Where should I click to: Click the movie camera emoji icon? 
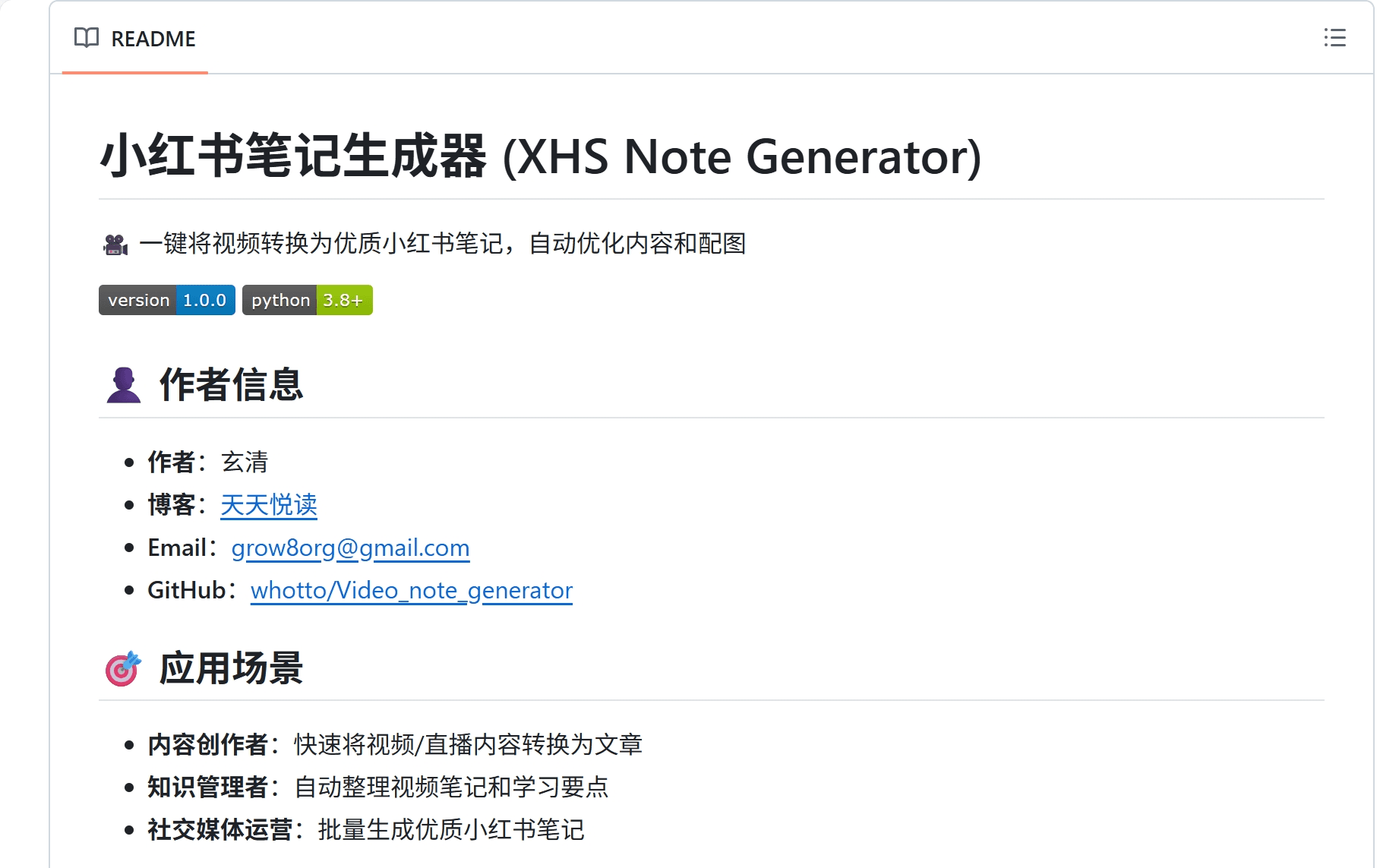coord(115,245)
